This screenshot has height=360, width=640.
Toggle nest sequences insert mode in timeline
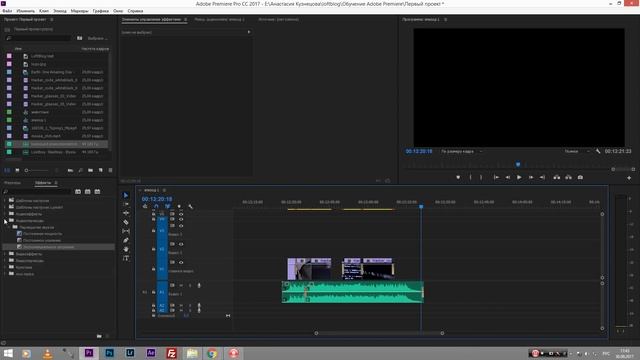pyautogui.click(x=145, y=207)
